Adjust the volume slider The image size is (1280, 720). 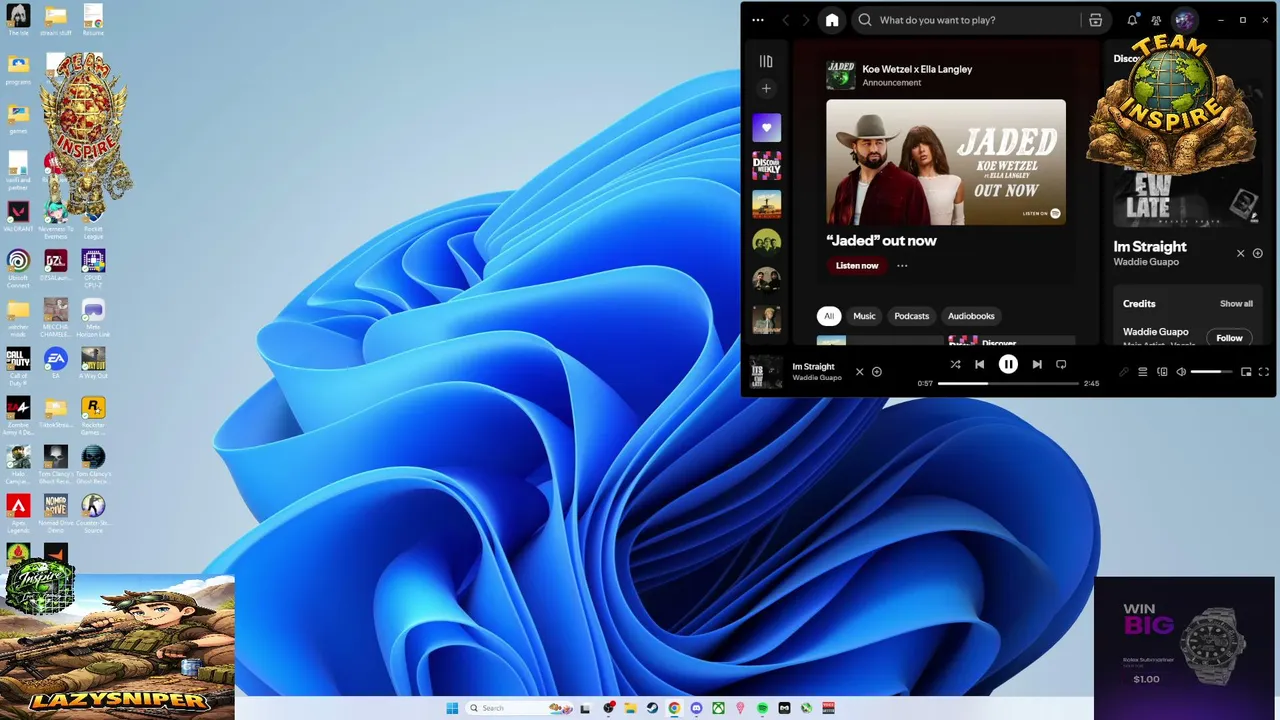(1212, 372)
